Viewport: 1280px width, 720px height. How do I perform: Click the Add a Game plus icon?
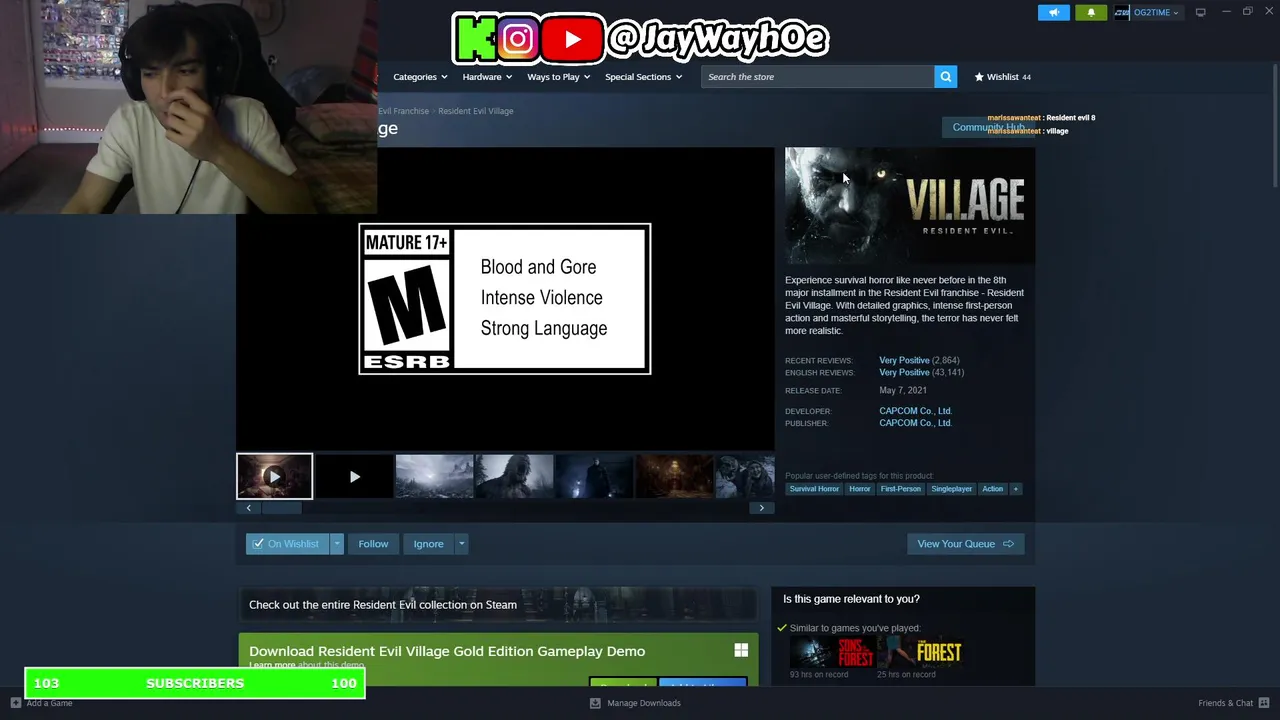click(x=15, y=703)
